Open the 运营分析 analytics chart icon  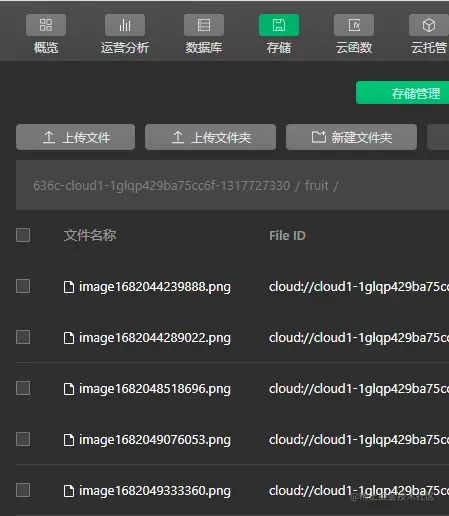click(x=125, y=25)
